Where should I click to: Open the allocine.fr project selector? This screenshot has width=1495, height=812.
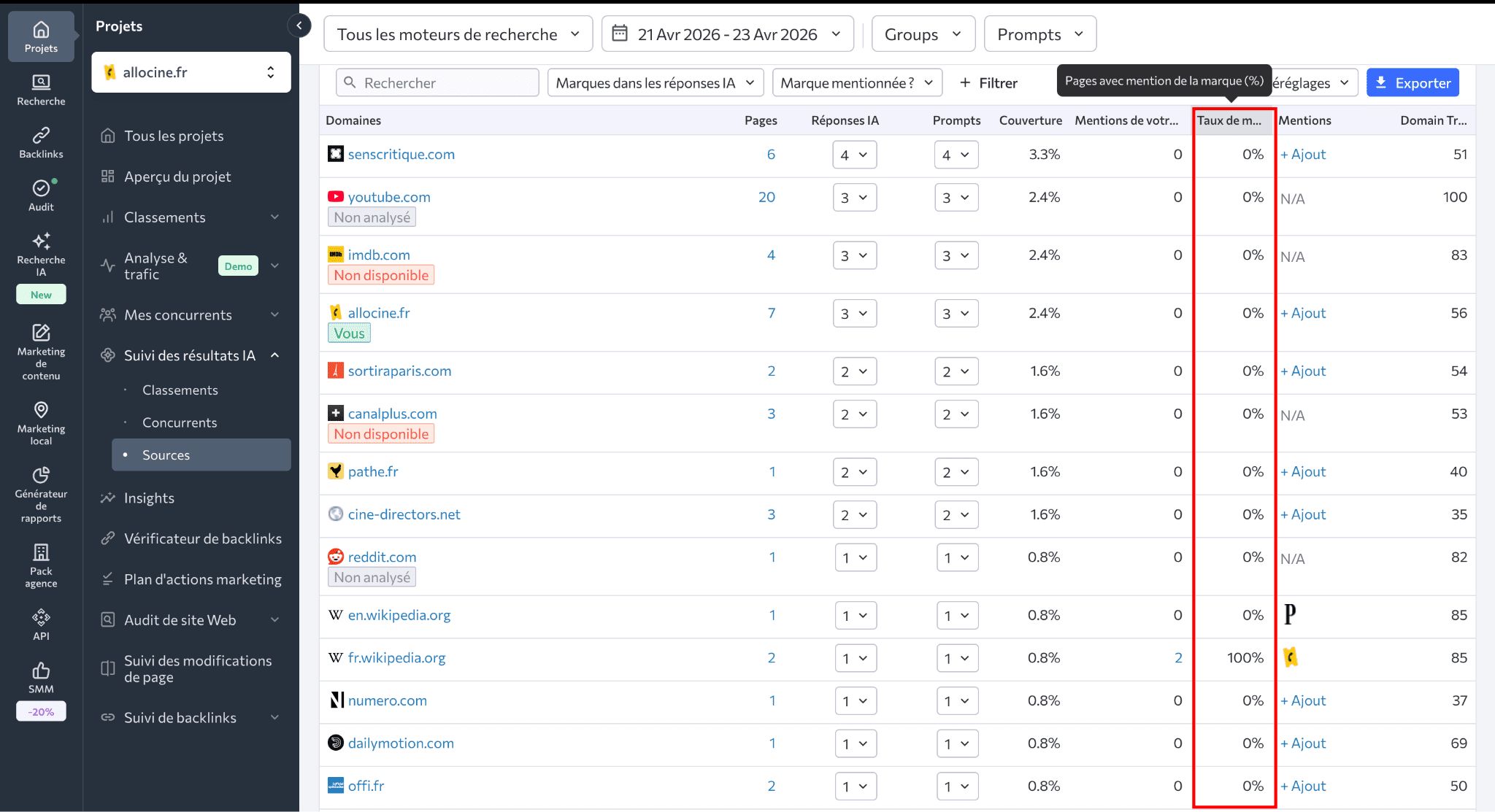click(x=191, y=72)
